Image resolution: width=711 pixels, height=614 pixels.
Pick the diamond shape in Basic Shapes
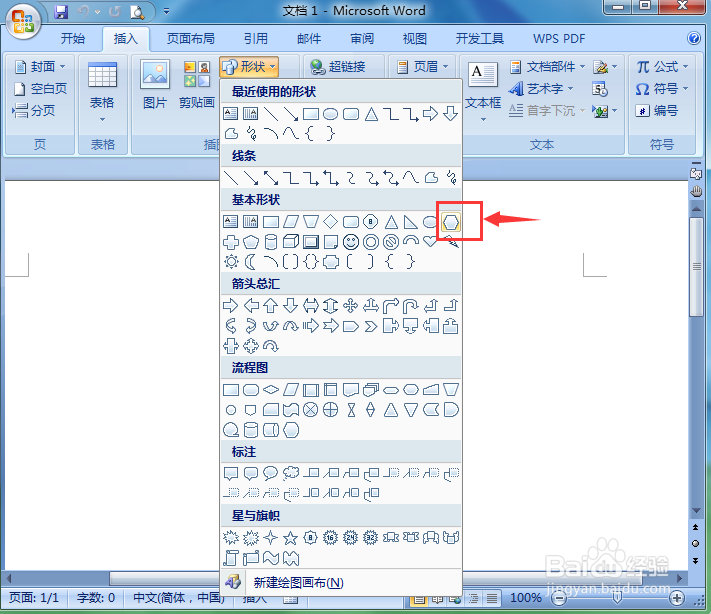[331, 222]
